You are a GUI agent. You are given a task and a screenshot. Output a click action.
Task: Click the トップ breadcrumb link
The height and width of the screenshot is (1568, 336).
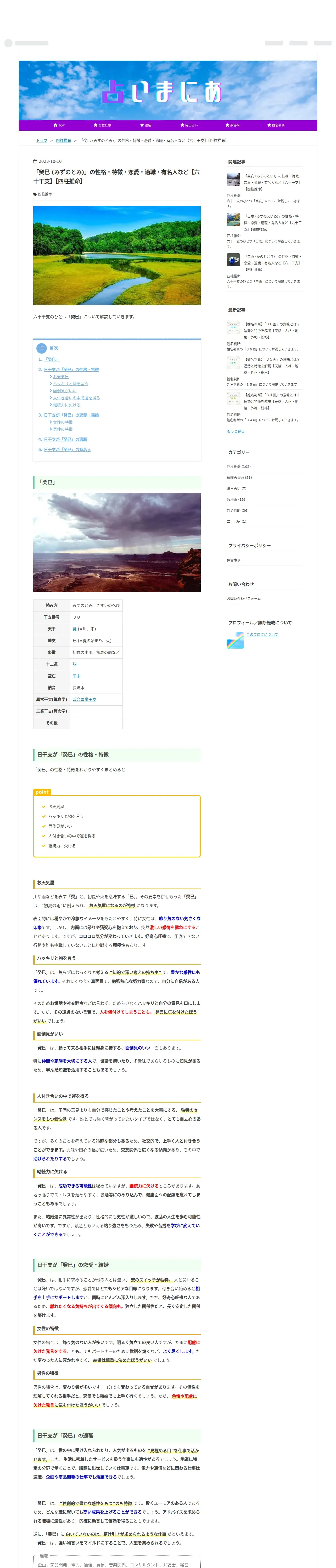41,141
